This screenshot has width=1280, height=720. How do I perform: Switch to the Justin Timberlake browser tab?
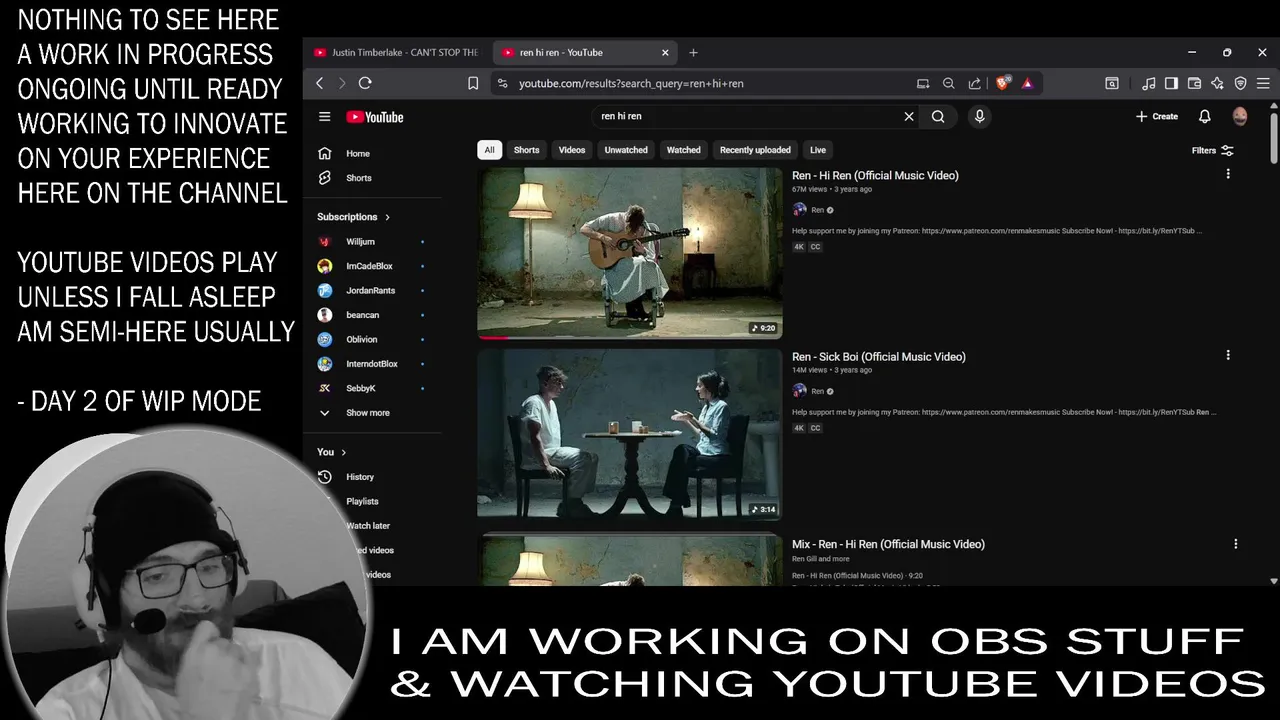pos(396,52)
